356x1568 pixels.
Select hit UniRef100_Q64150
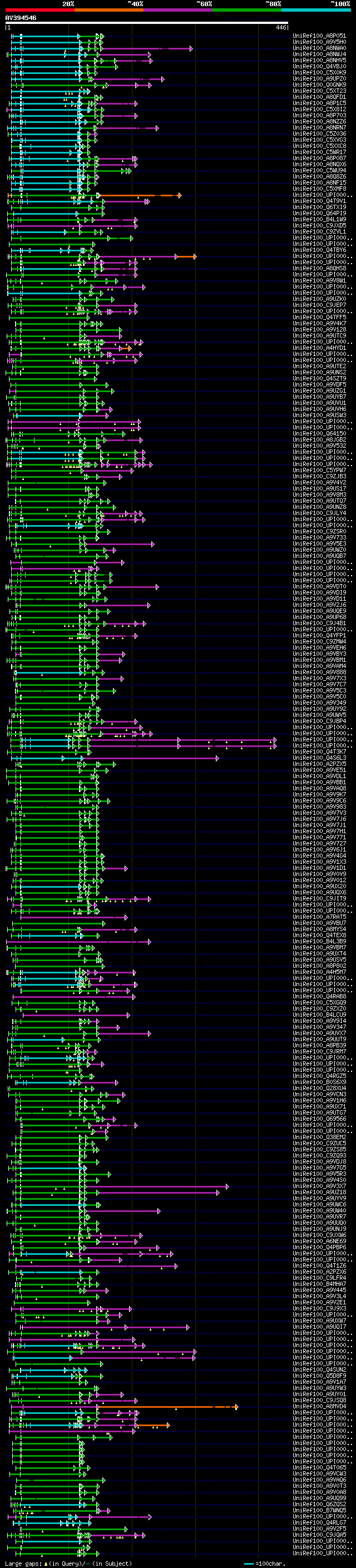pos(319,433)
